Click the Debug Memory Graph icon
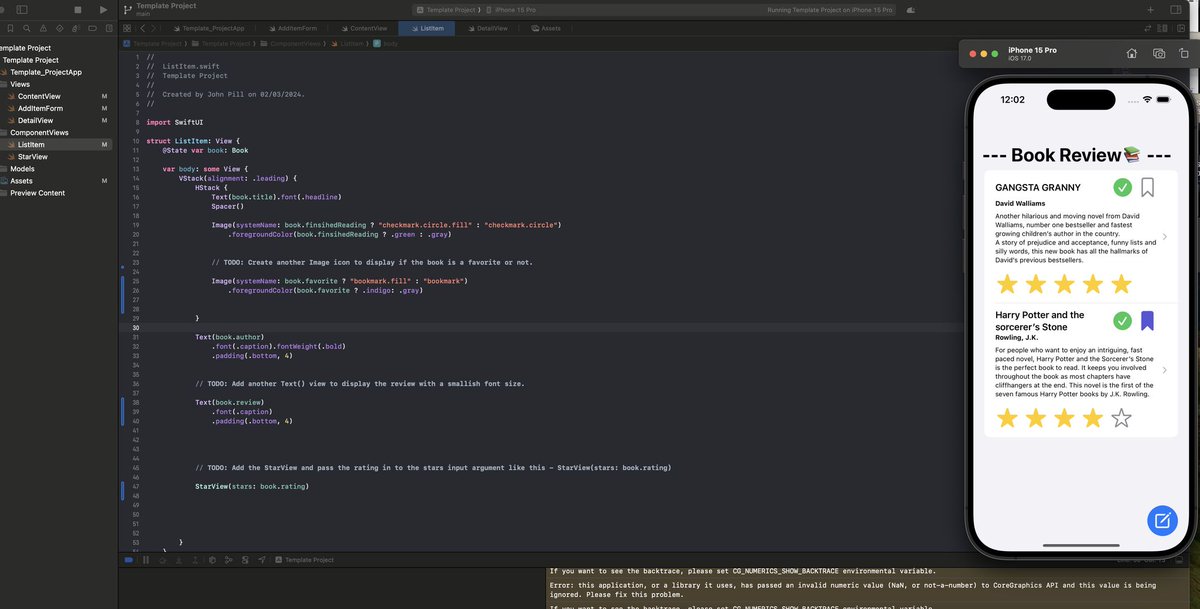The height and width of the screenshot is (609, 1200). (229, 560)
